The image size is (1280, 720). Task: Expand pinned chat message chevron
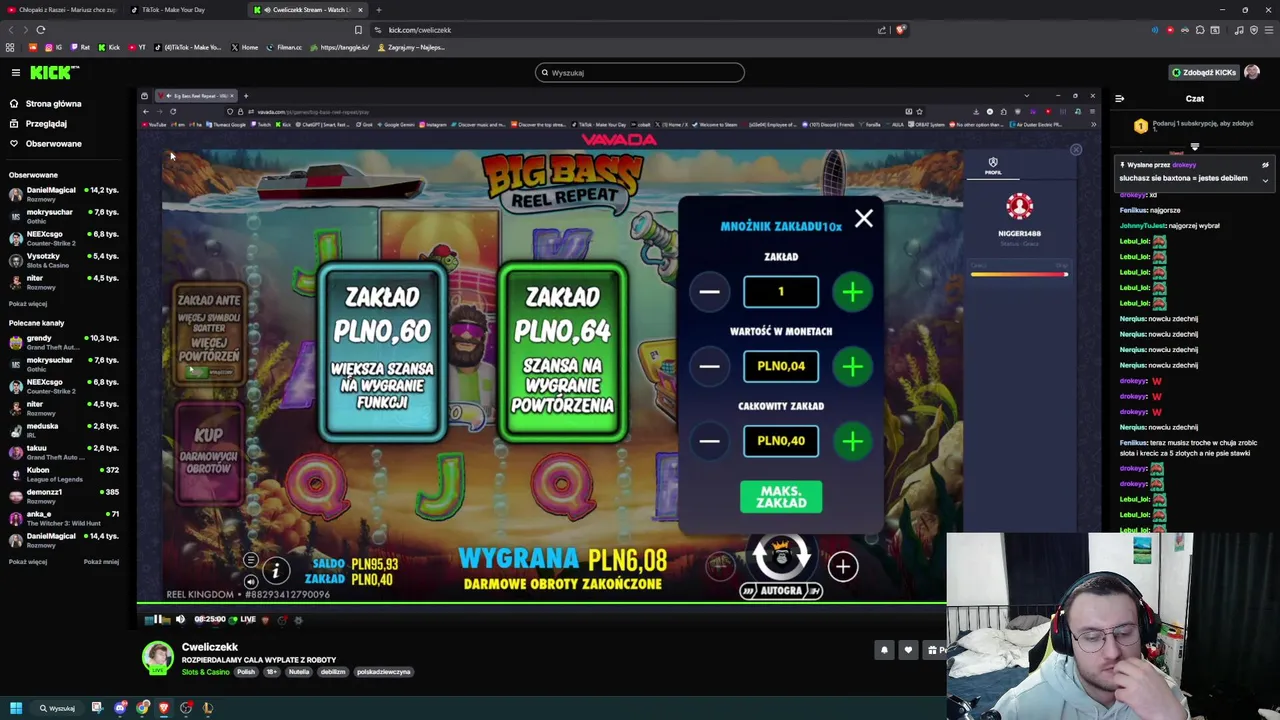point(1265,180)
